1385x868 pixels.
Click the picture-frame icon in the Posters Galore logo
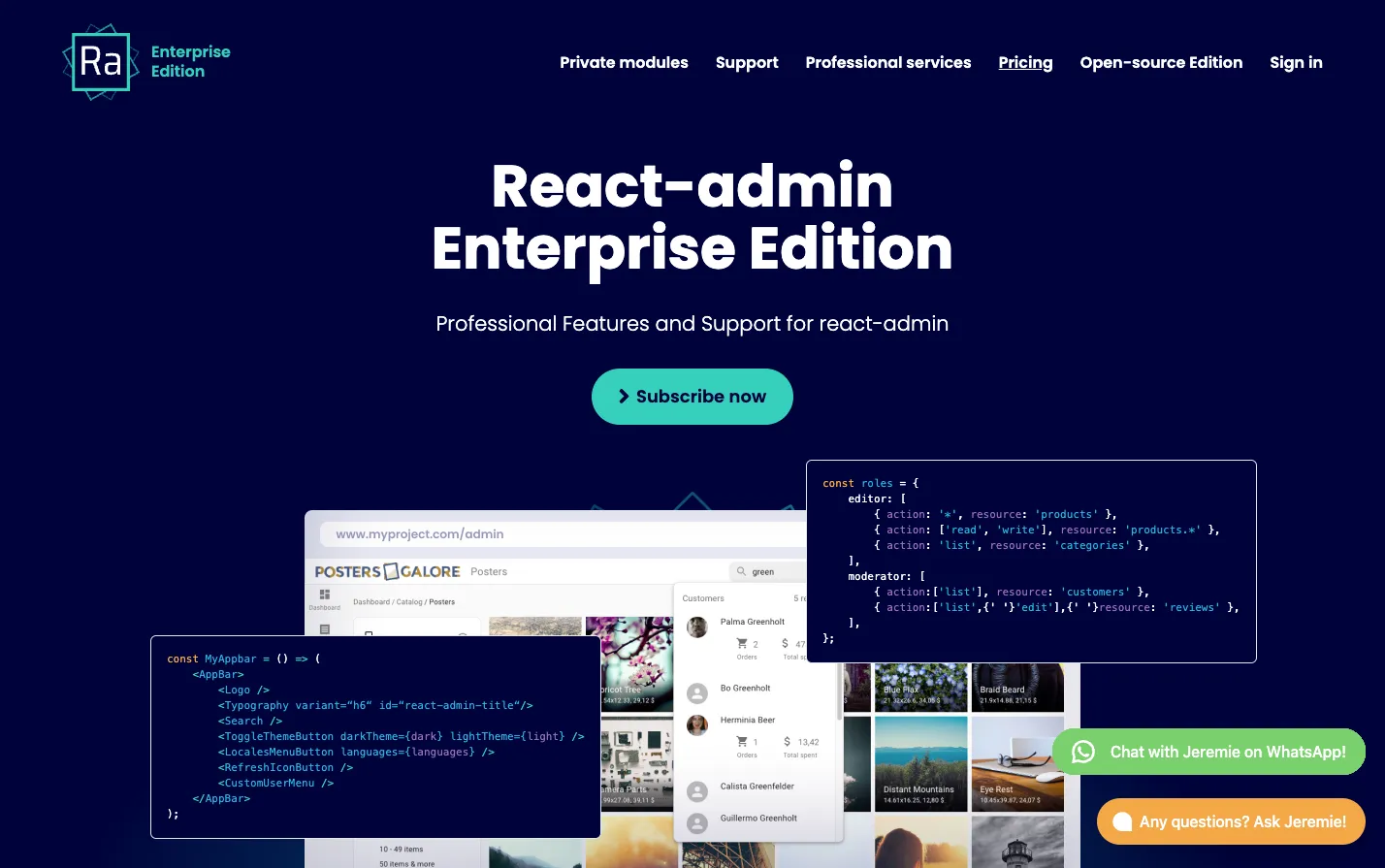point(391,572)
